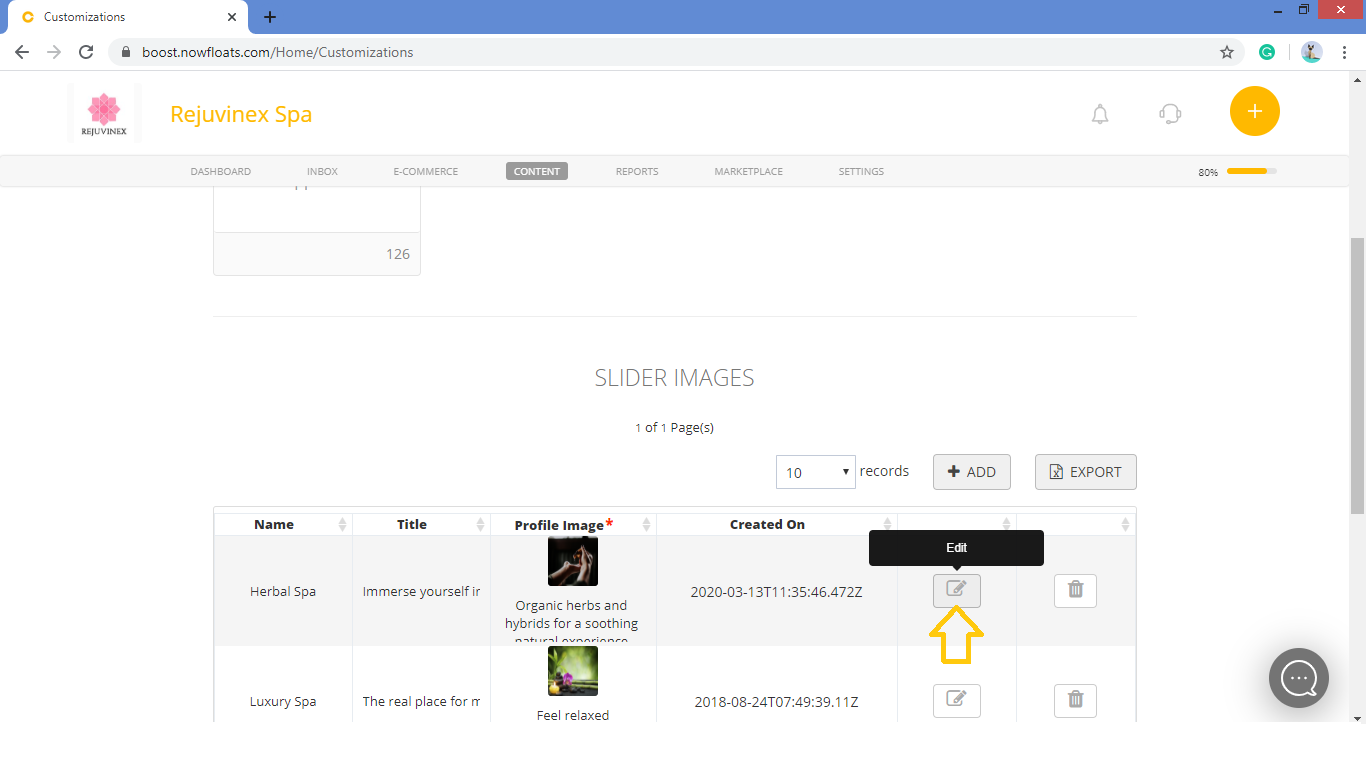Viewport: 1366px width, 768px height.
Task: Sort table by Title column
Action: (421, 524)
